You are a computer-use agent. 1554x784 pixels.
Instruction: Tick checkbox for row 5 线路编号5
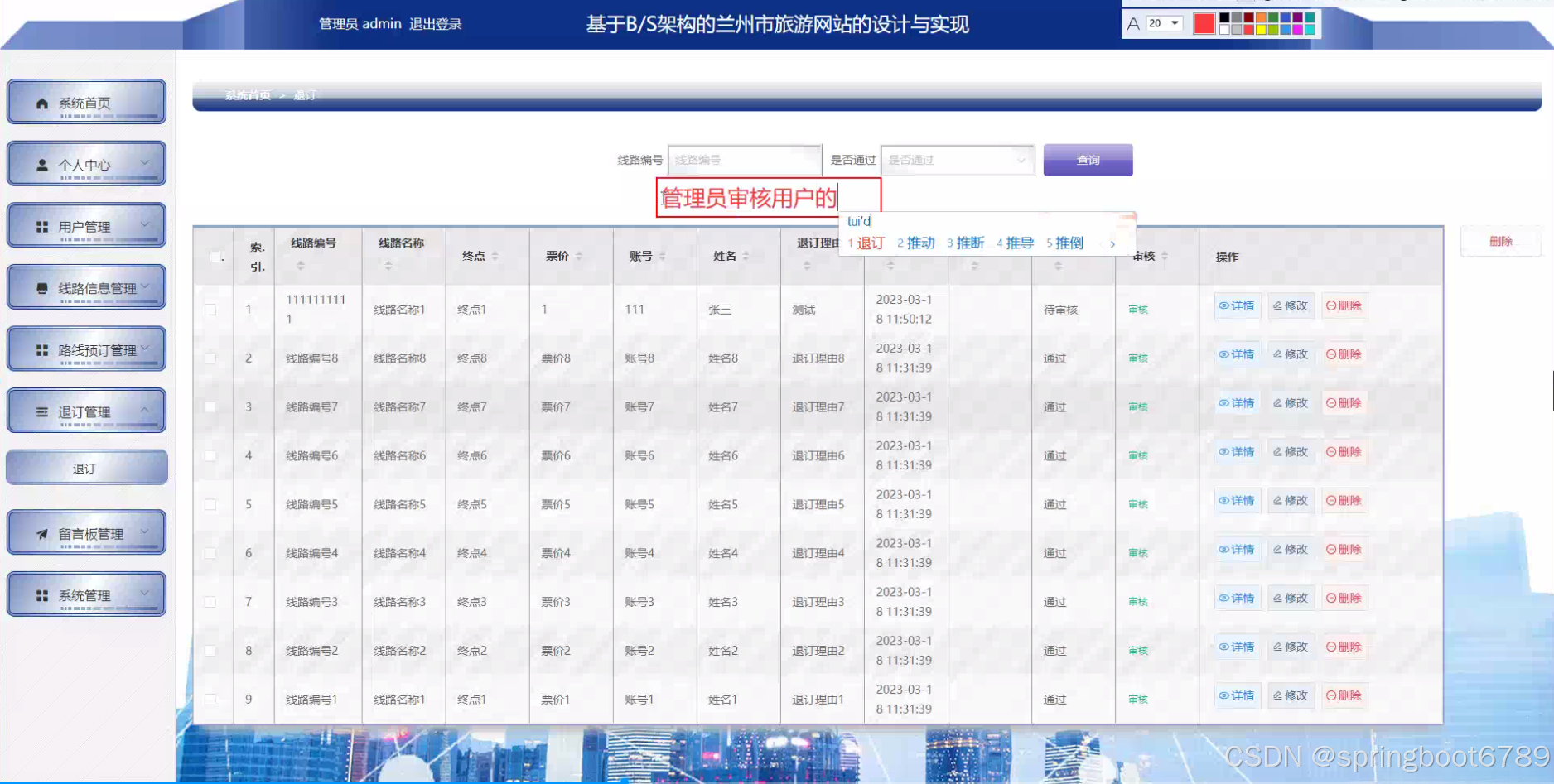click(210, 504)
